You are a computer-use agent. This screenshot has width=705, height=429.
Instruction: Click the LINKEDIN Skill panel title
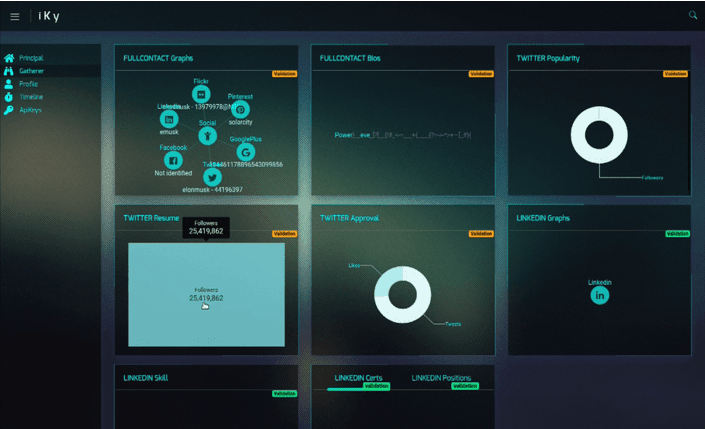pyautogui.click(x=146, y=378)
